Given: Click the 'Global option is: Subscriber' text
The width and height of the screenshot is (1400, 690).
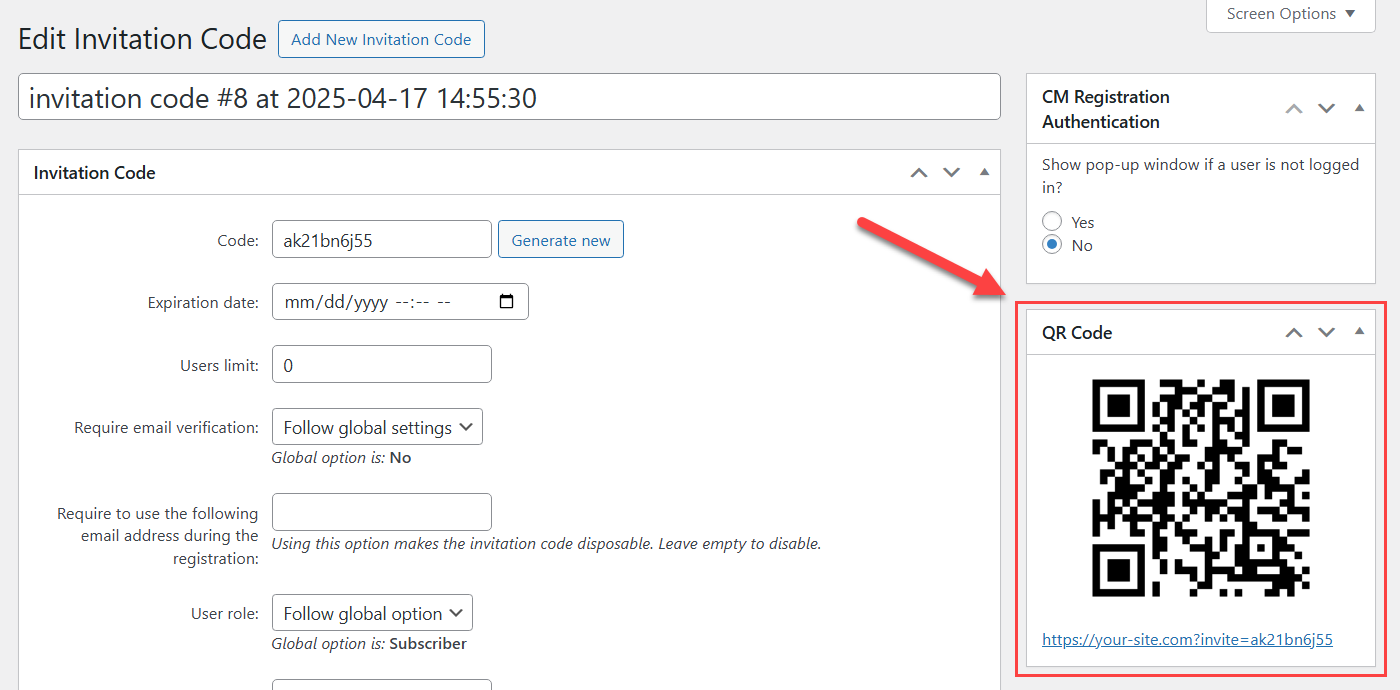Looking at the screenshot, I should 369,643.
